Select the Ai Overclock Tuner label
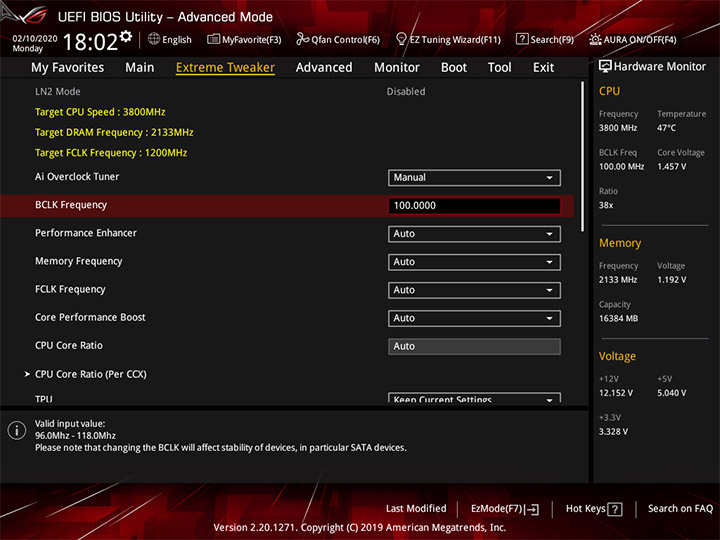 (77, 177)
